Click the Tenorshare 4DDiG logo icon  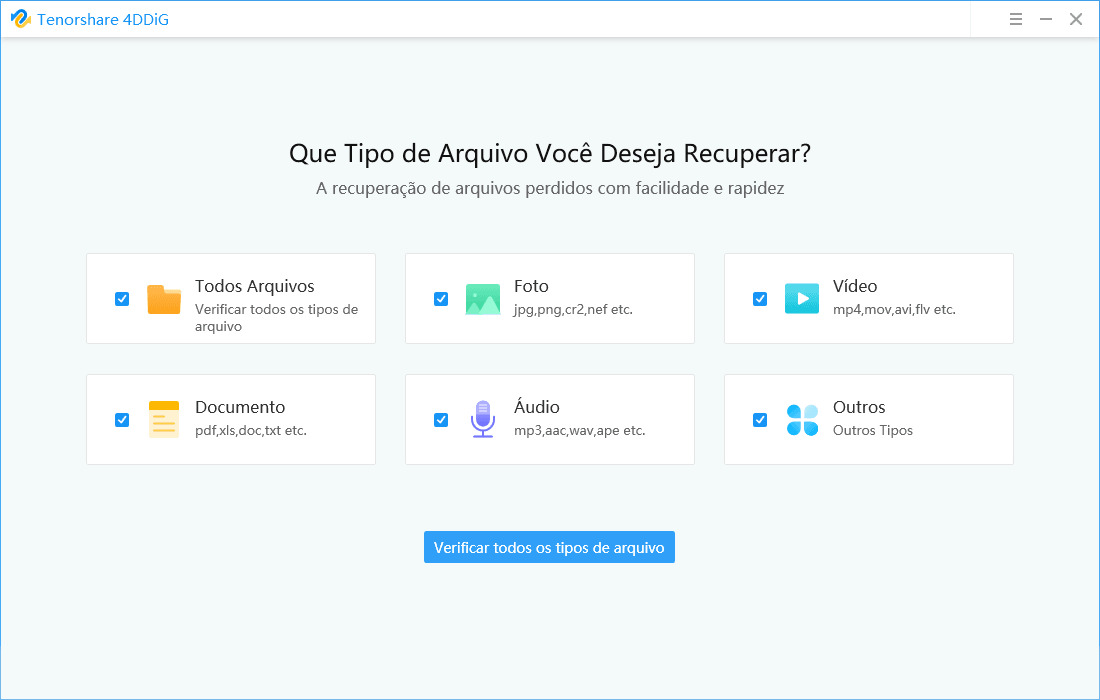(x=20, y=19)
